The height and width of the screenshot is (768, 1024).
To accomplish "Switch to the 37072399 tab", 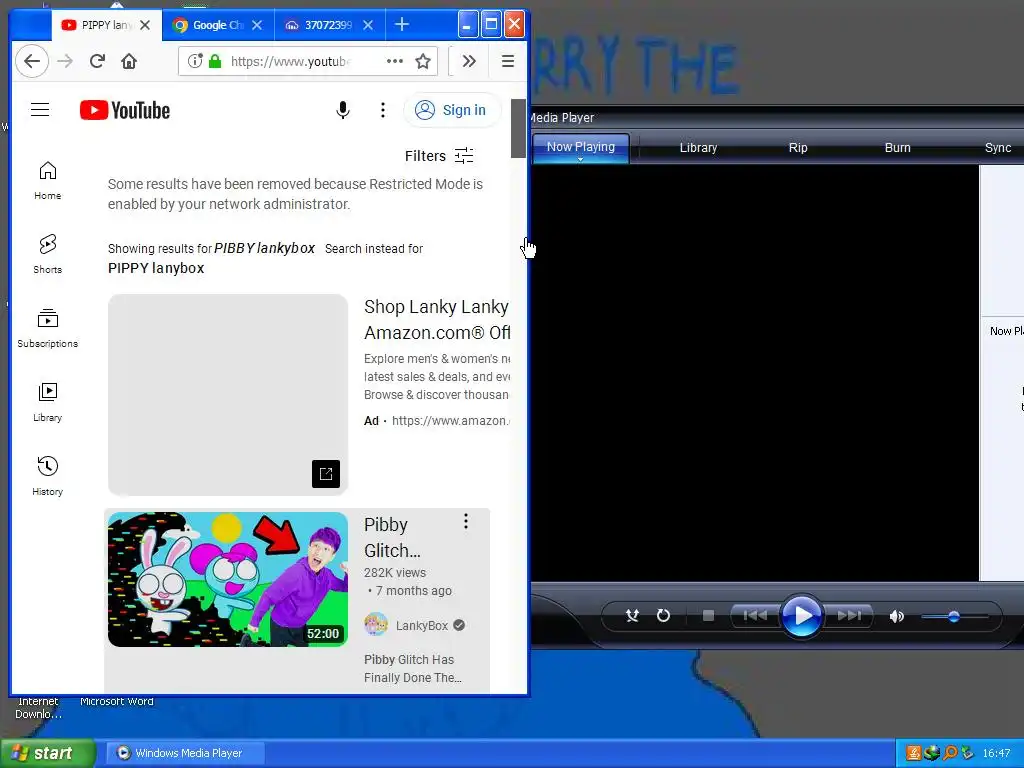I will [x=330, y=25].
